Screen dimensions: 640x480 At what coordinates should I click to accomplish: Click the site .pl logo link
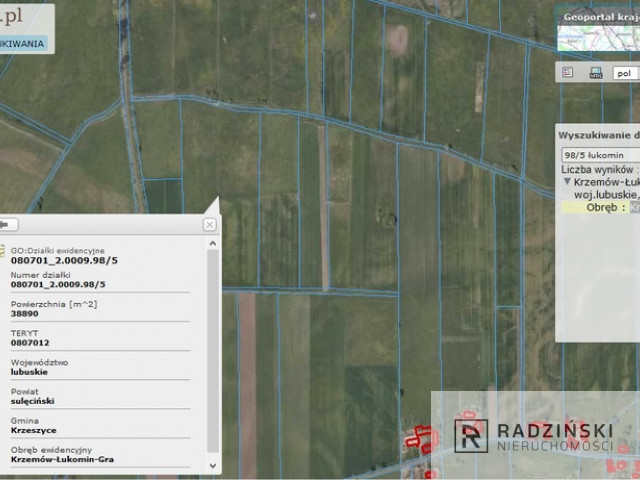[11, 16]
